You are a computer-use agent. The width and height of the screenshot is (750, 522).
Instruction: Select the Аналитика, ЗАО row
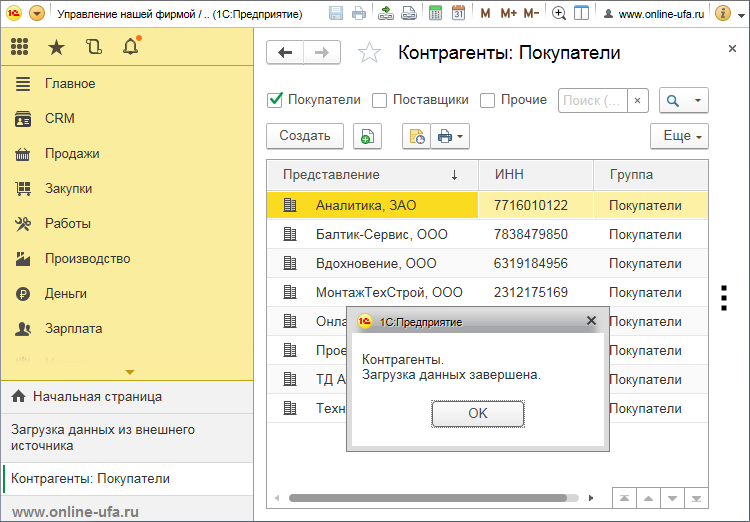pos(487,205)
